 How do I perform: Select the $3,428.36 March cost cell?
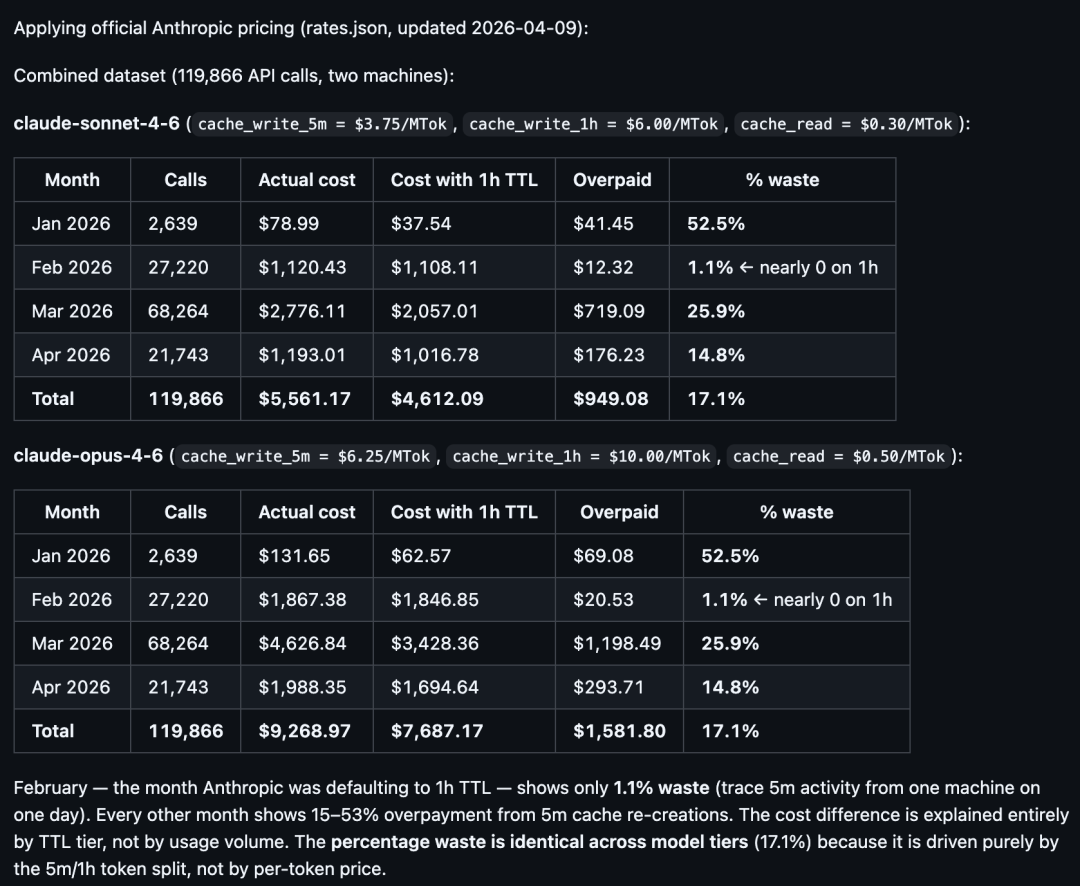[434, 643]
